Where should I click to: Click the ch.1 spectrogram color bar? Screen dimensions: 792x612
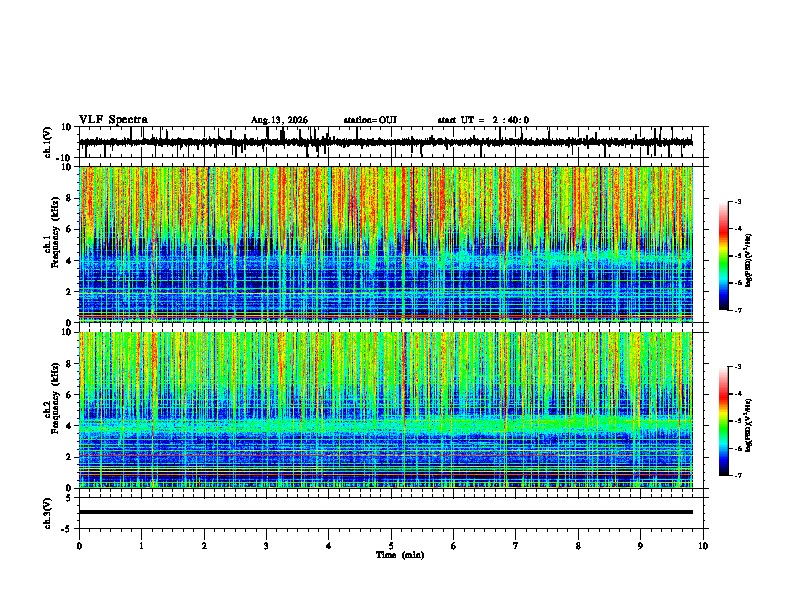723,256
